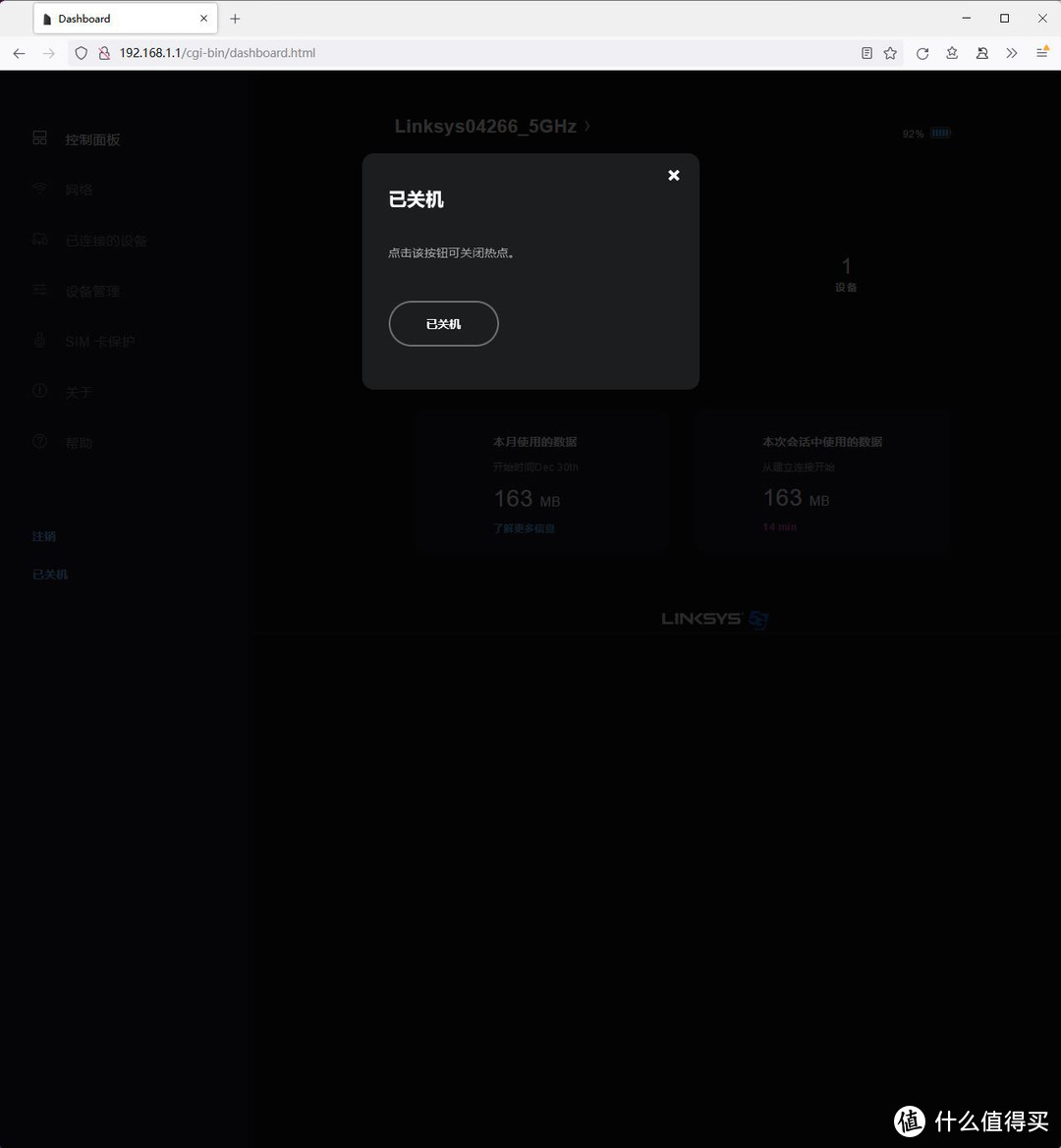The height and width of the screenshot is (1148, 1061).
Task: Reload the page
Action: click(922, 53)
